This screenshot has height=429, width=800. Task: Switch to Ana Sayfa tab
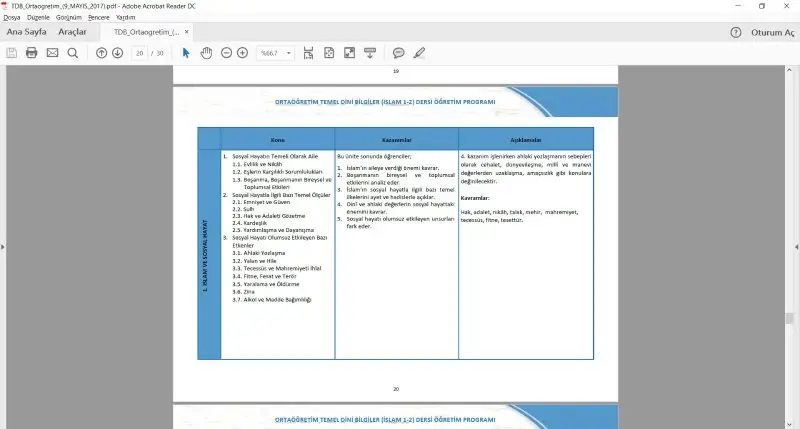(27, 32)
